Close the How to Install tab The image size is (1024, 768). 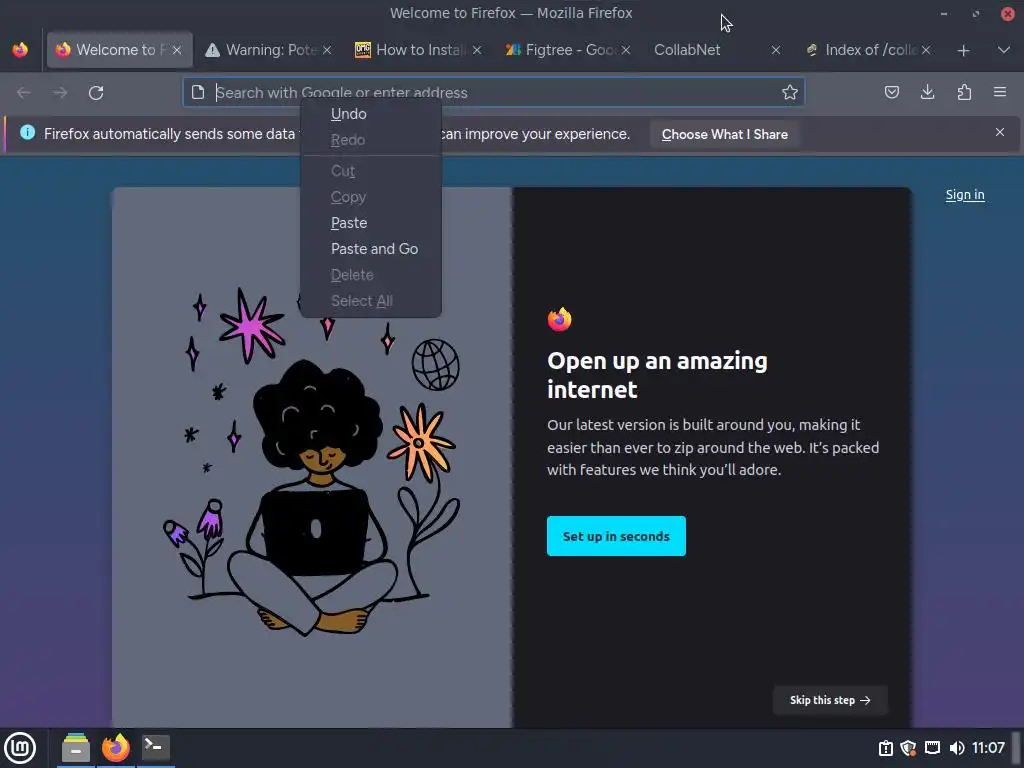click(x=477, y=50)
